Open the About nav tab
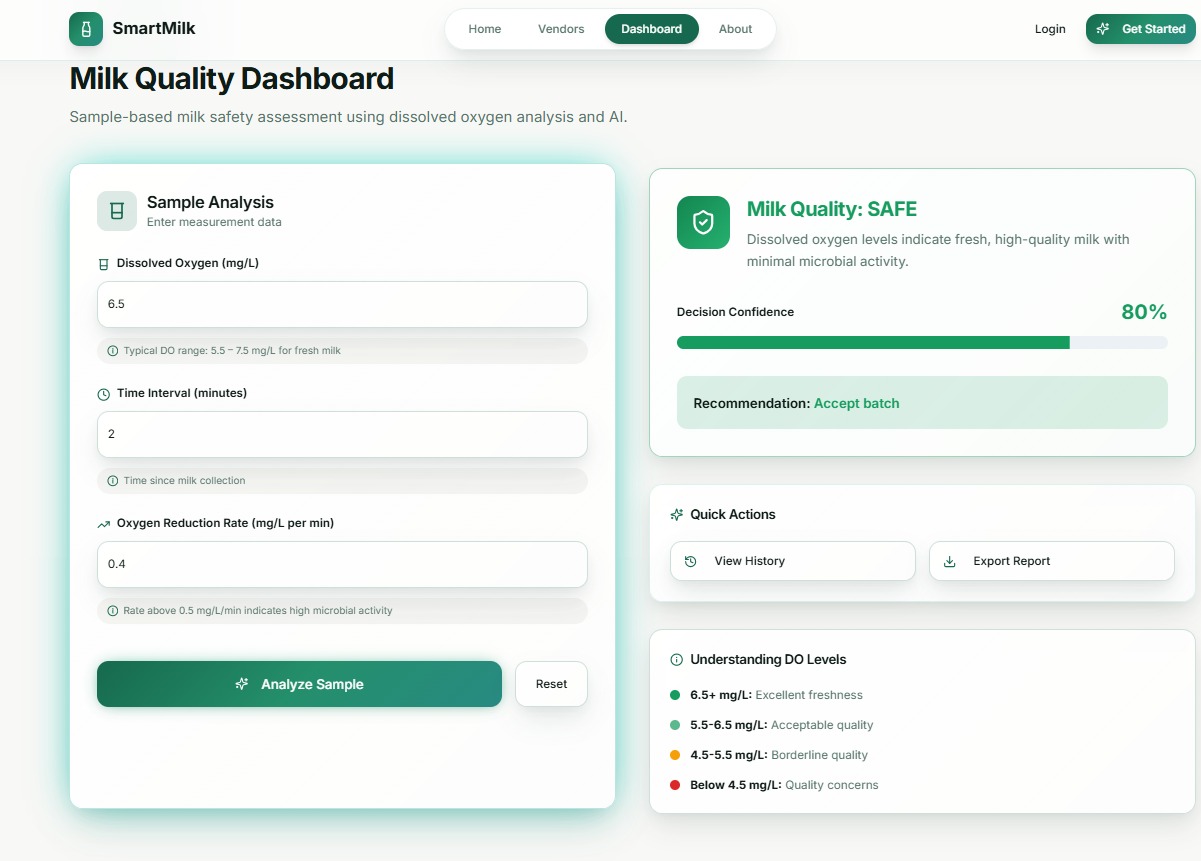The image size is (1201, 861). 735,29
